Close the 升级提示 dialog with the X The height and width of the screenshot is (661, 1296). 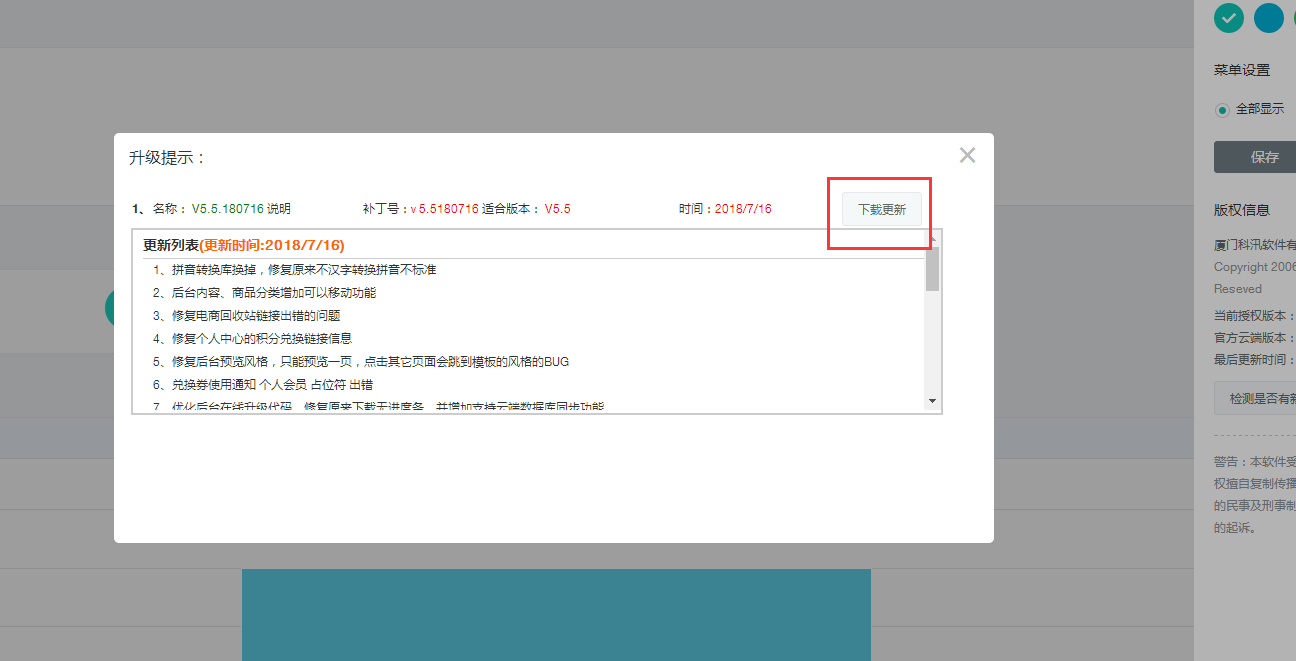(966, 155)
